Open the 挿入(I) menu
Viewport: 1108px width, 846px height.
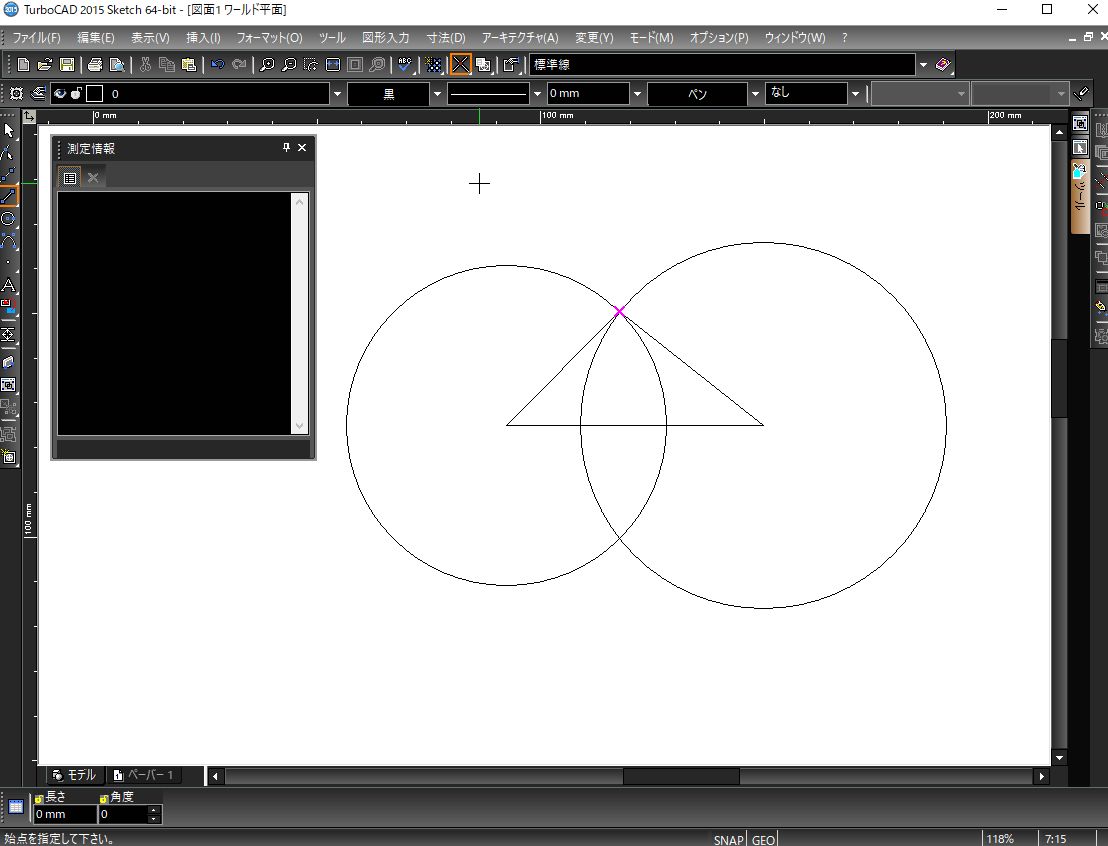[203, 37]
